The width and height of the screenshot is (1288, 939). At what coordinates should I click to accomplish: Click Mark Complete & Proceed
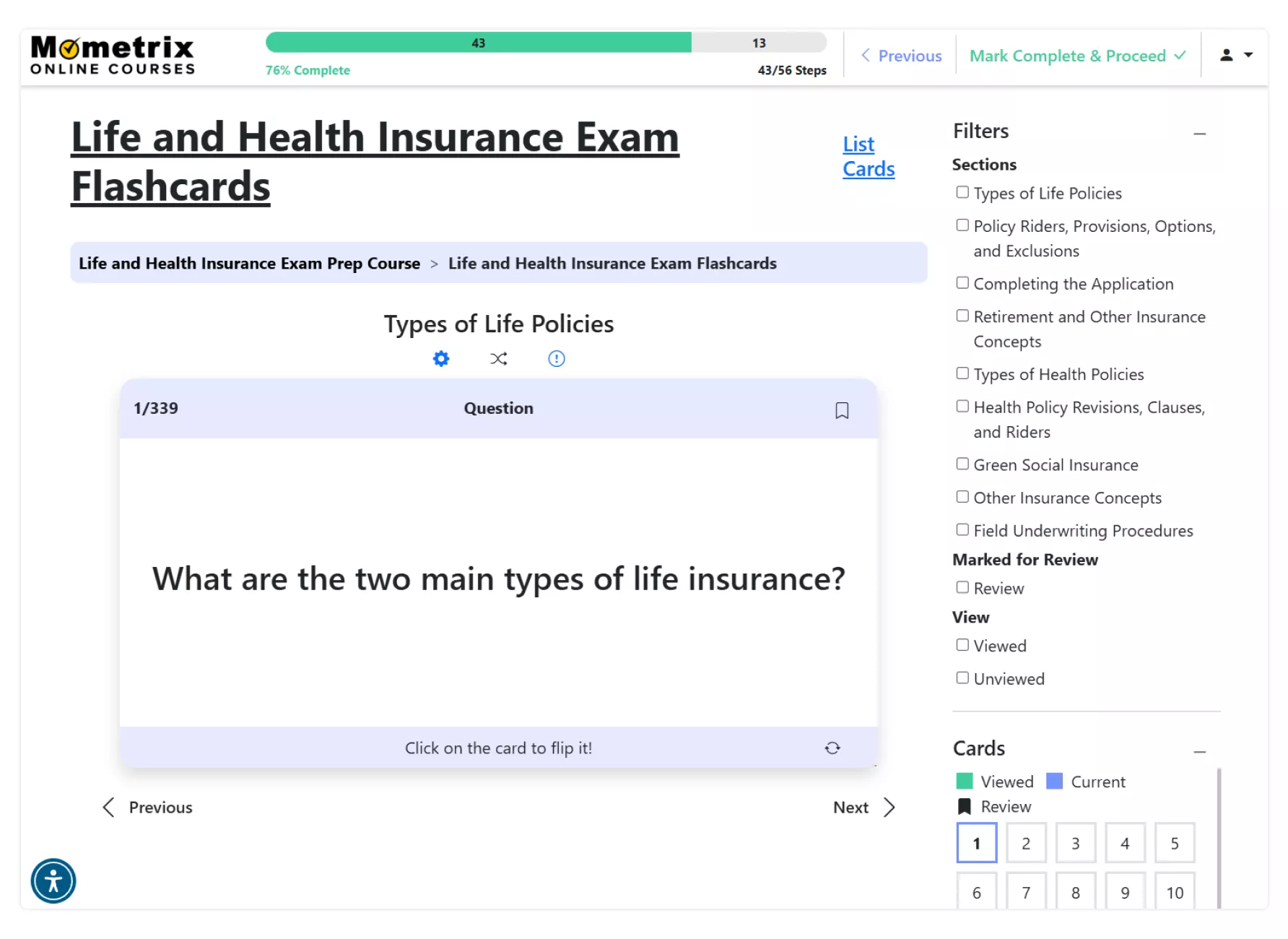[1076, 56]
